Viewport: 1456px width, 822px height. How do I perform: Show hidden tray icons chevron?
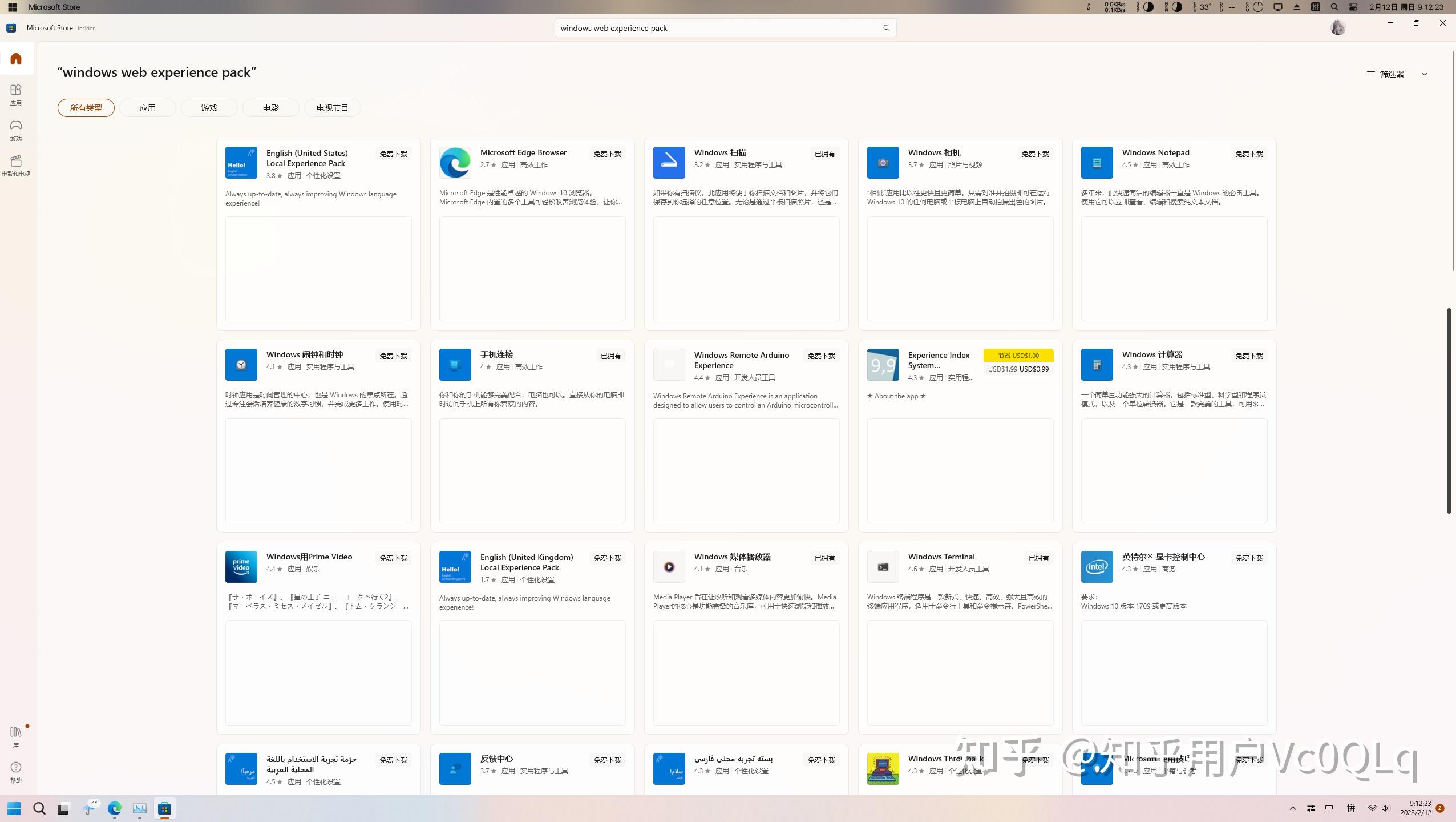pos(1293,808)
